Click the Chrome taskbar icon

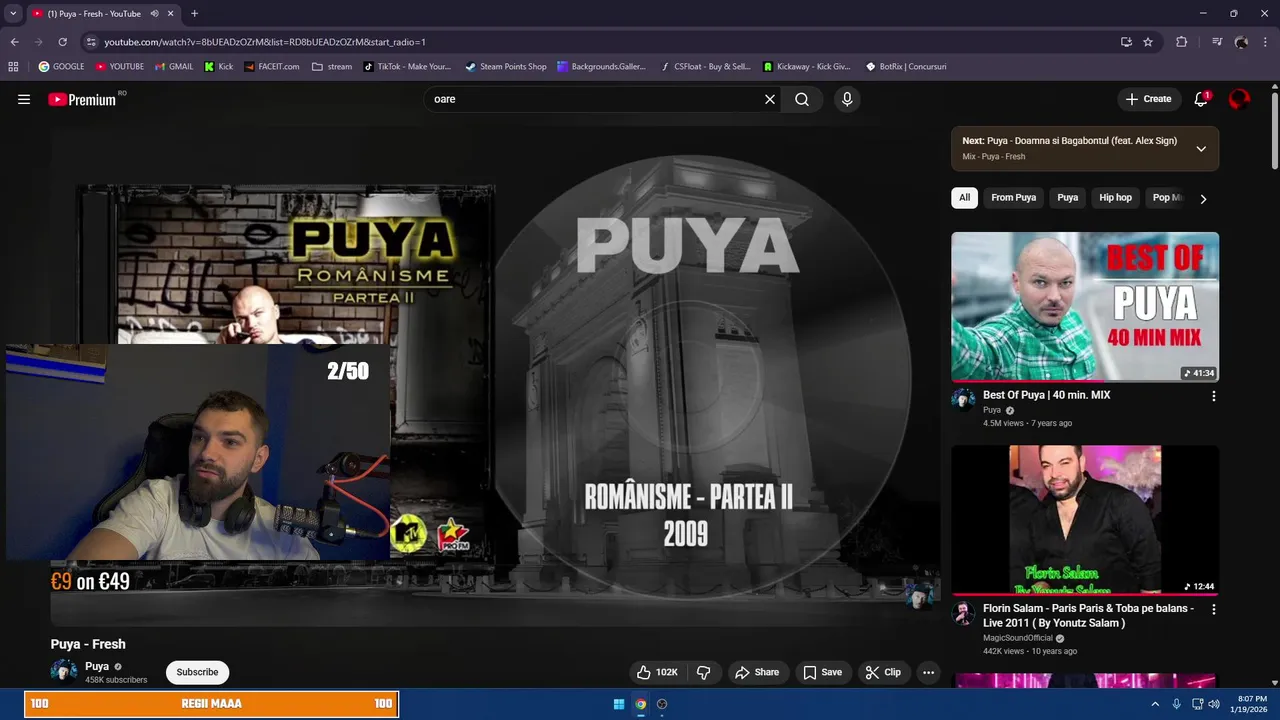click(641, 704)
